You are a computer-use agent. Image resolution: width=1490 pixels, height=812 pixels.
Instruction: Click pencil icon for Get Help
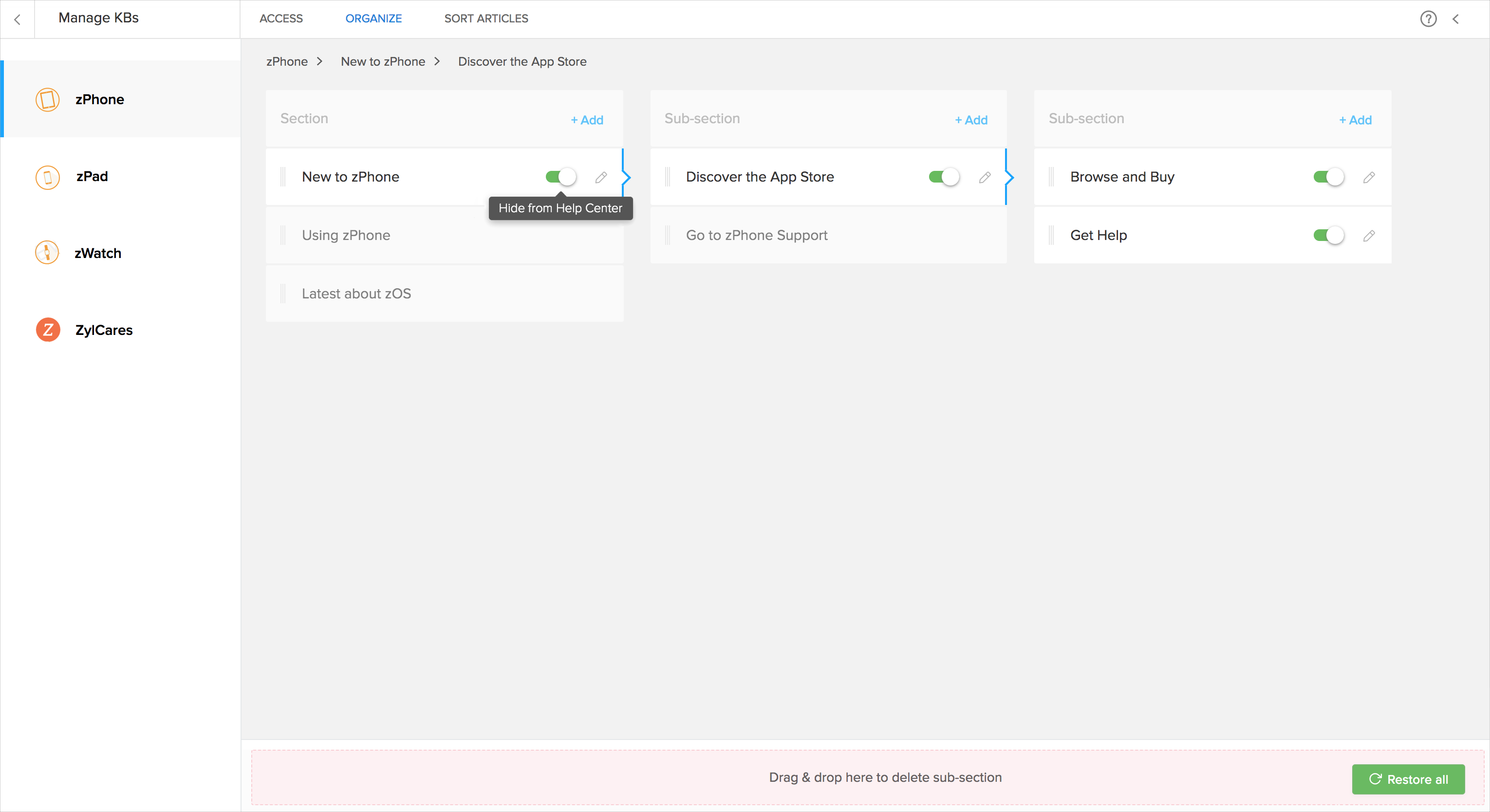click(1369, 236)
